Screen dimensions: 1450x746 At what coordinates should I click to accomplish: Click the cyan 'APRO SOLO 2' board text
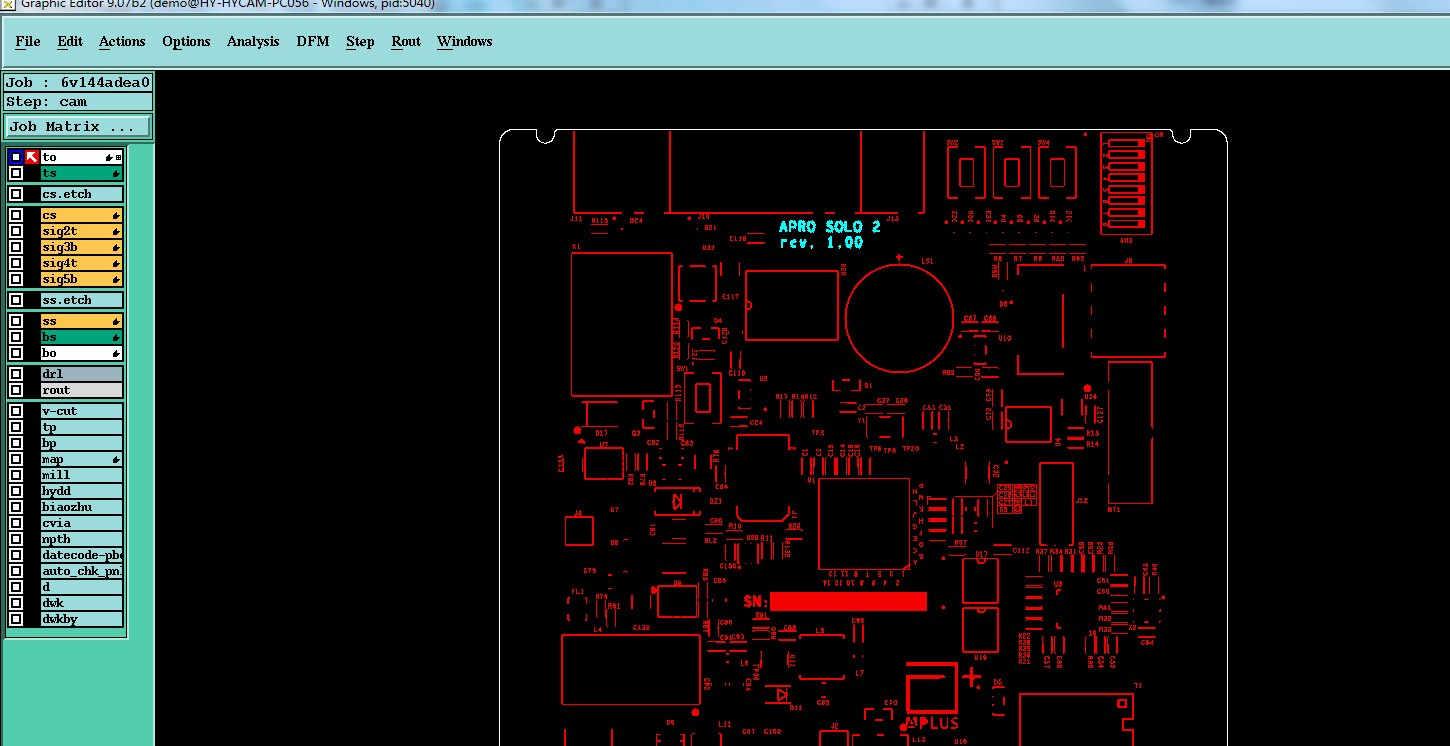(830, 227)
